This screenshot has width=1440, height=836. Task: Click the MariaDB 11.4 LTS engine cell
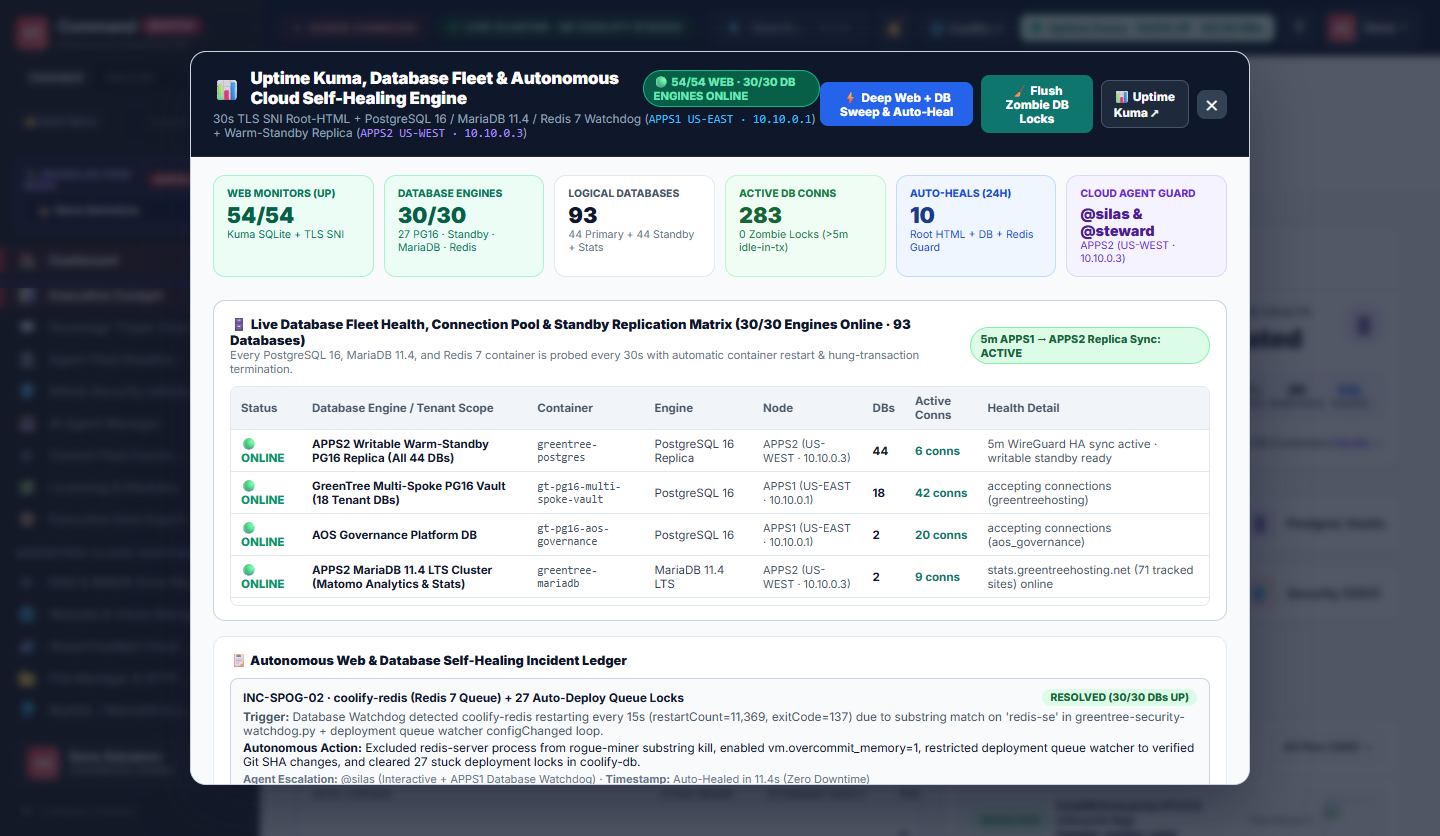coord(690,577)
